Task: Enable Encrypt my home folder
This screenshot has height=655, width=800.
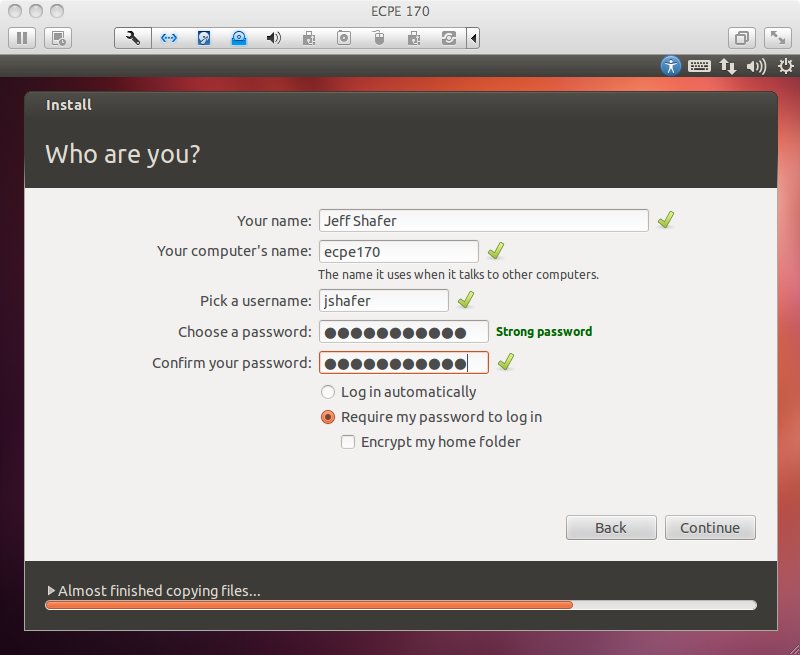Action: (348, 441)
